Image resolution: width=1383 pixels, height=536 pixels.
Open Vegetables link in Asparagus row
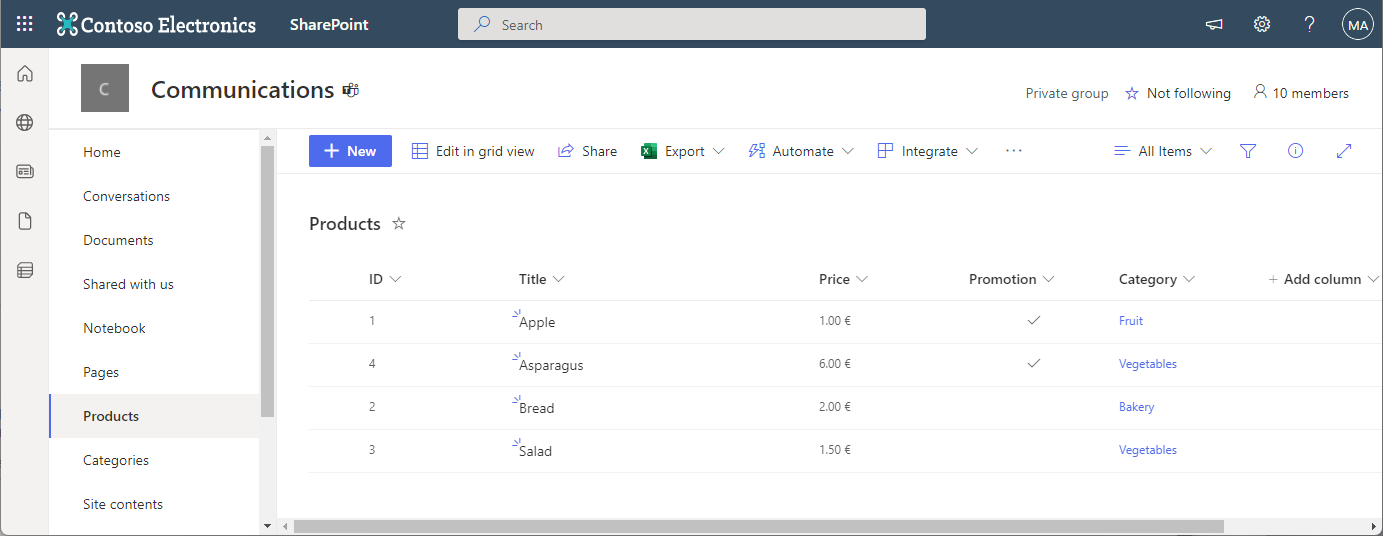click(x=1148, y=364)
